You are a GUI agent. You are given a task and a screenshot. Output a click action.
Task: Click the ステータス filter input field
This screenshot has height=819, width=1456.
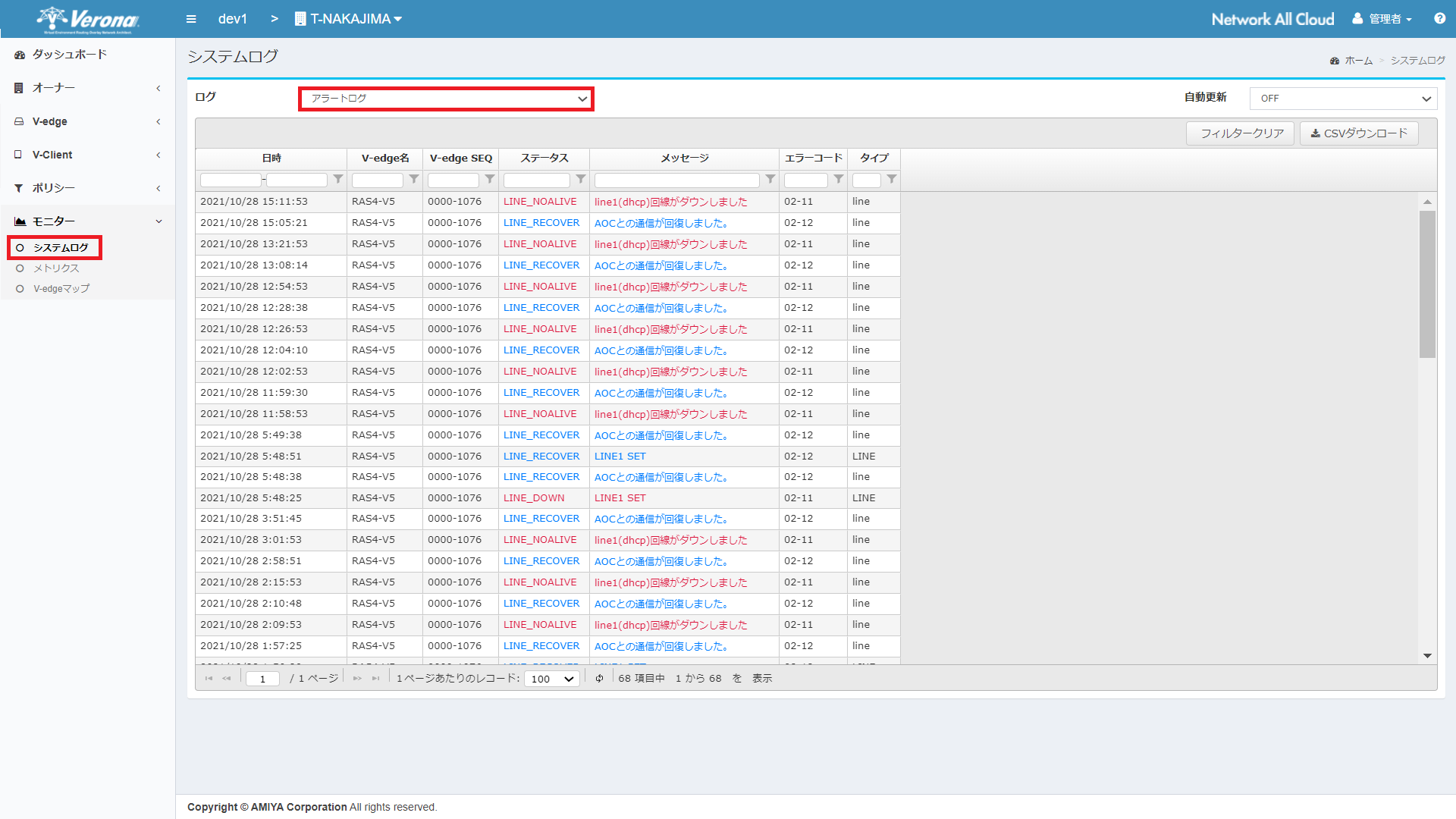tap(537, 180)
